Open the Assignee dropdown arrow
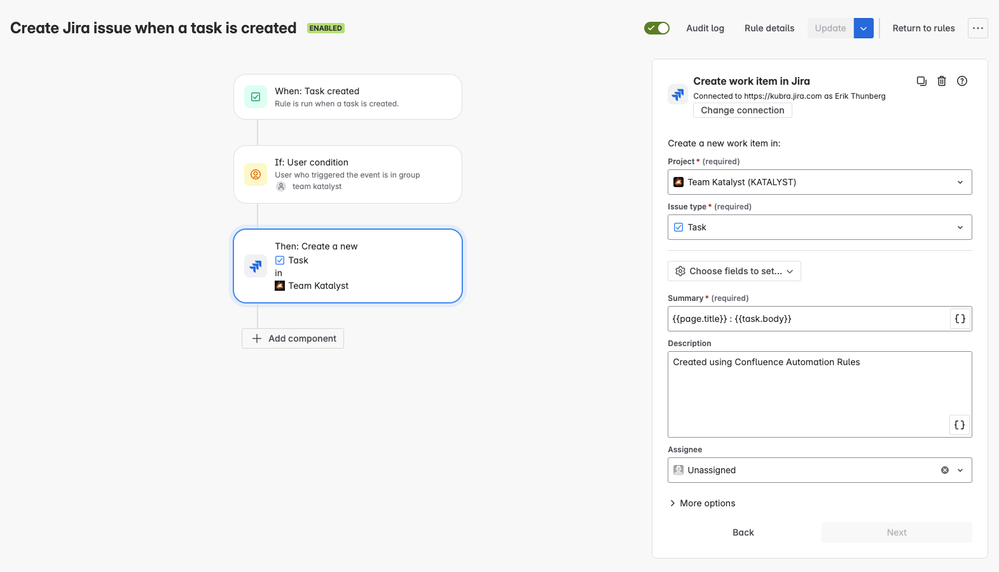Screen dimensions: 999x572 point(960,470)
